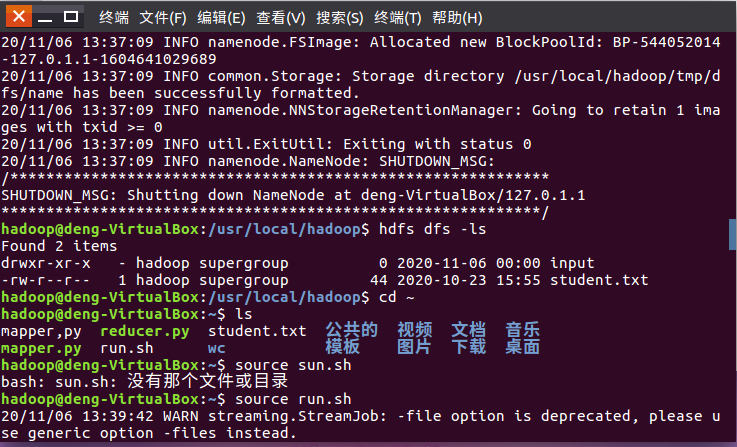
Task: Maximize the terminal window
Action: click(x=71, y=17)
